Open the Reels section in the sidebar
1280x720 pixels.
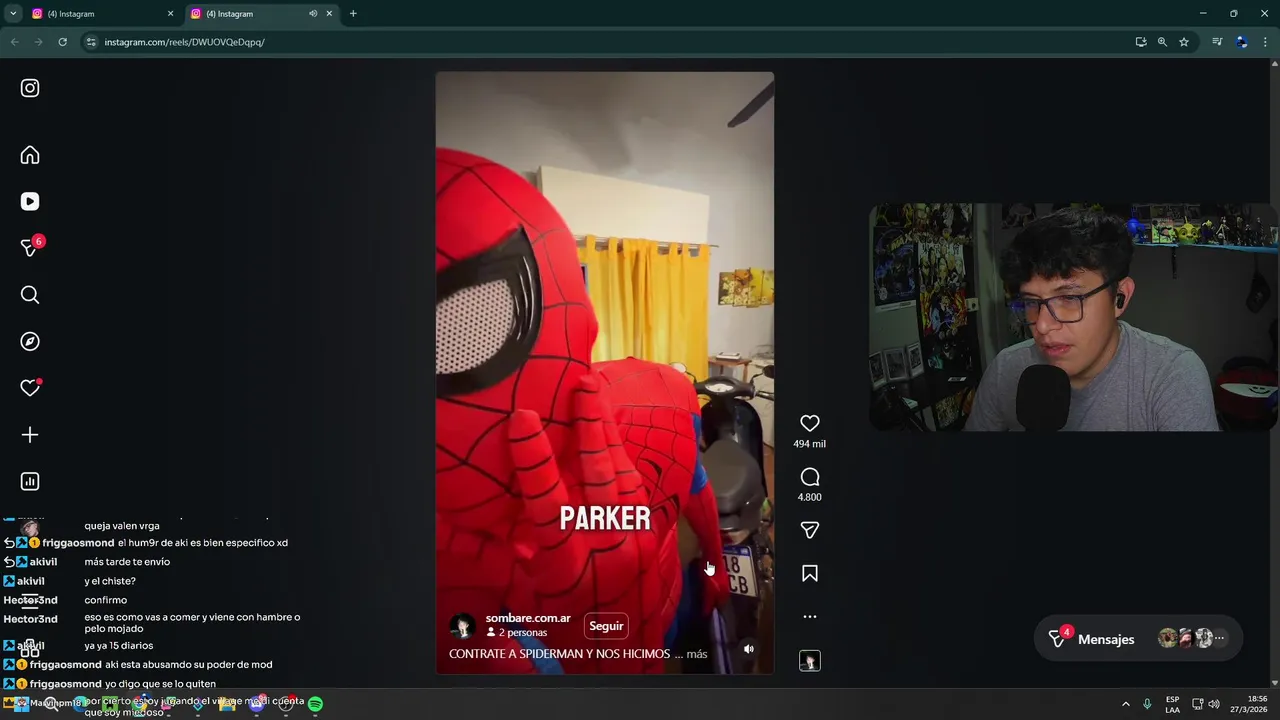pos(30,202)
